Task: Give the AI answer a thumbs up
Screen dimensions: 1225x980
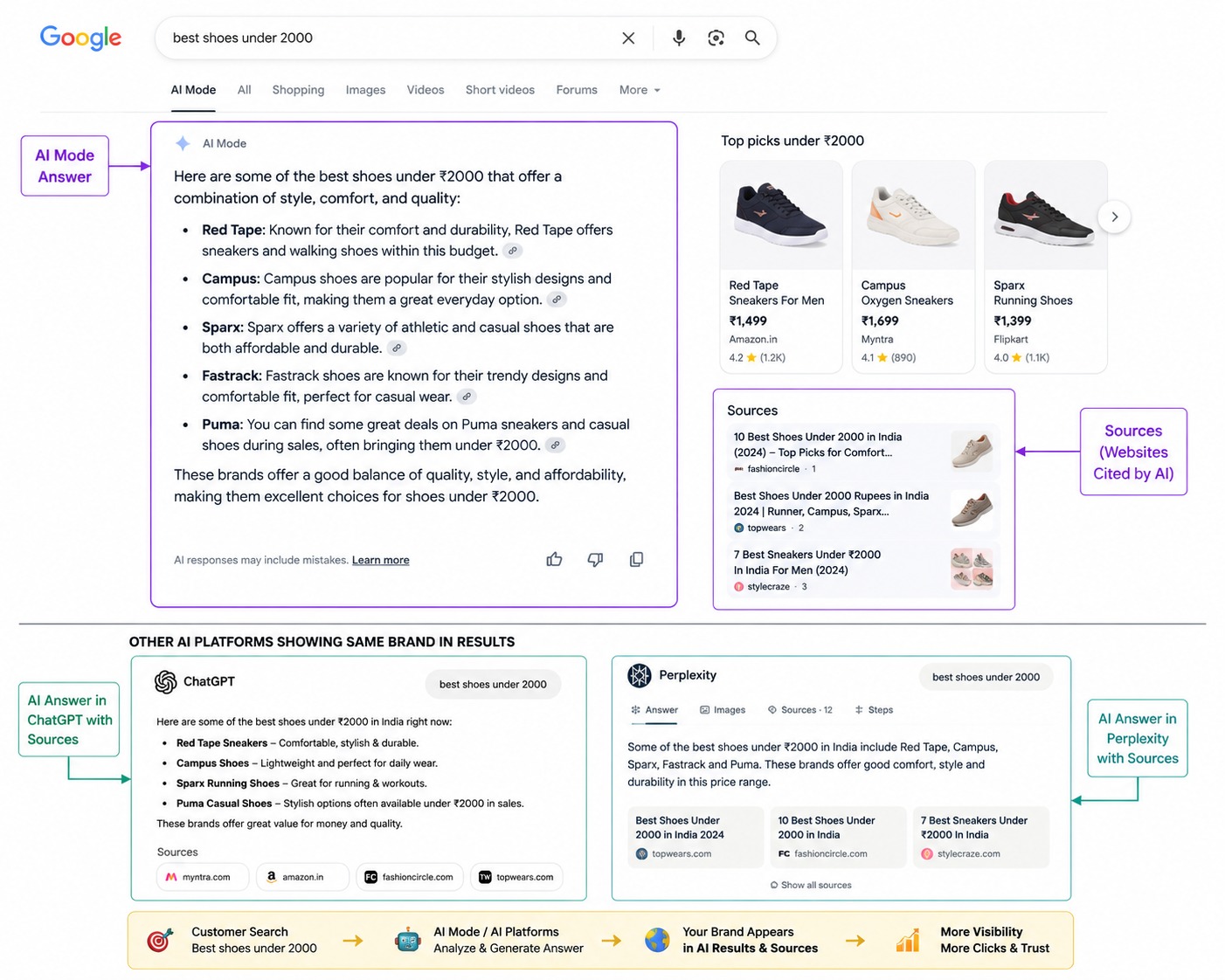Action: (554, 559)
